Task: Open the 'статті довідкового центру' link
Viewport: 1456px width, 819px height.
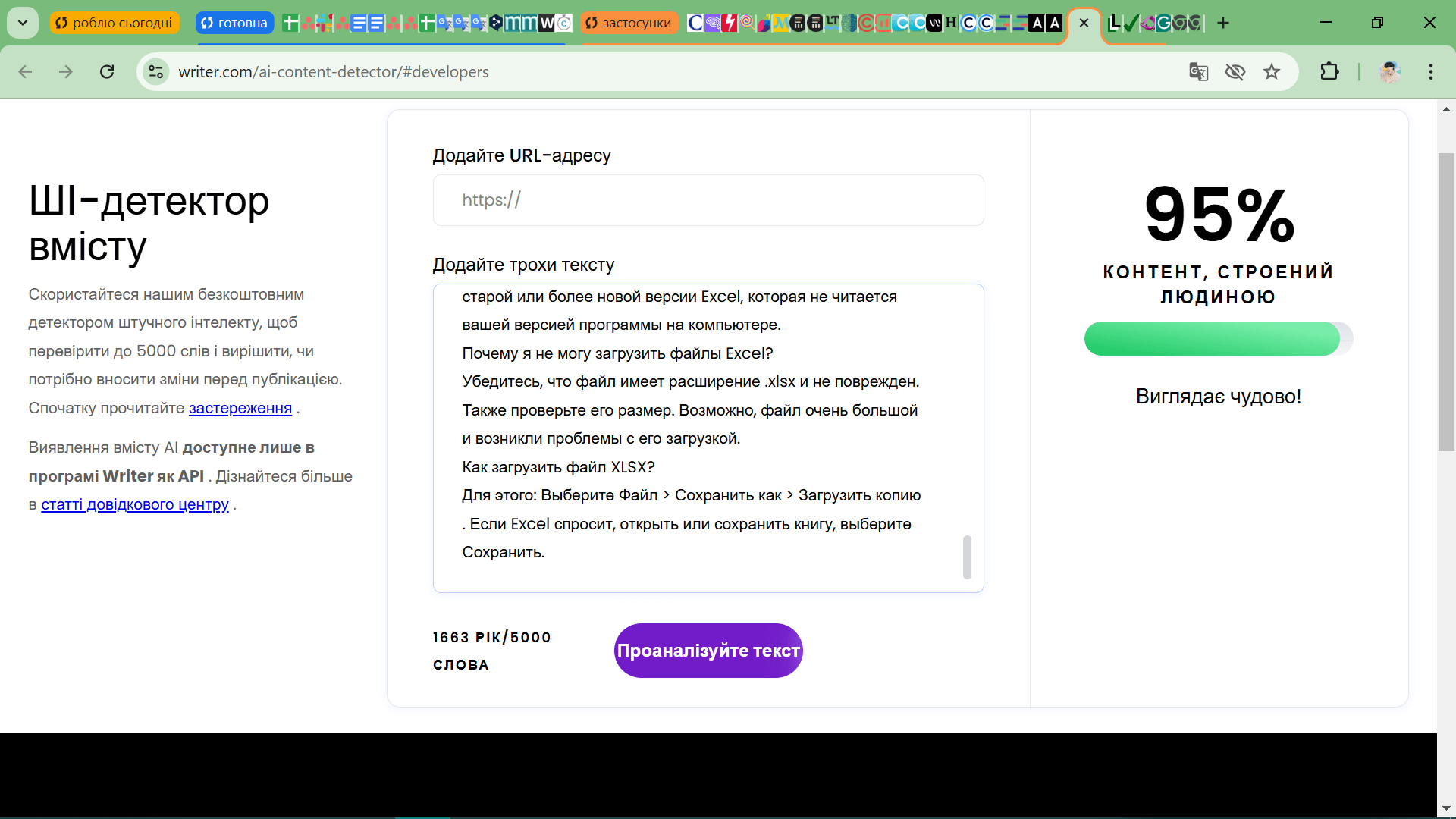Action: pos(135,504)
